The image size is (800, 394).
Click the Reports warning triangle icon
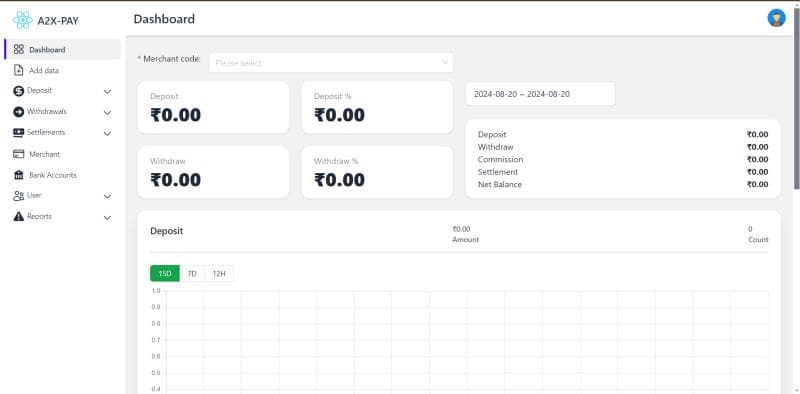tap(19, 217)
